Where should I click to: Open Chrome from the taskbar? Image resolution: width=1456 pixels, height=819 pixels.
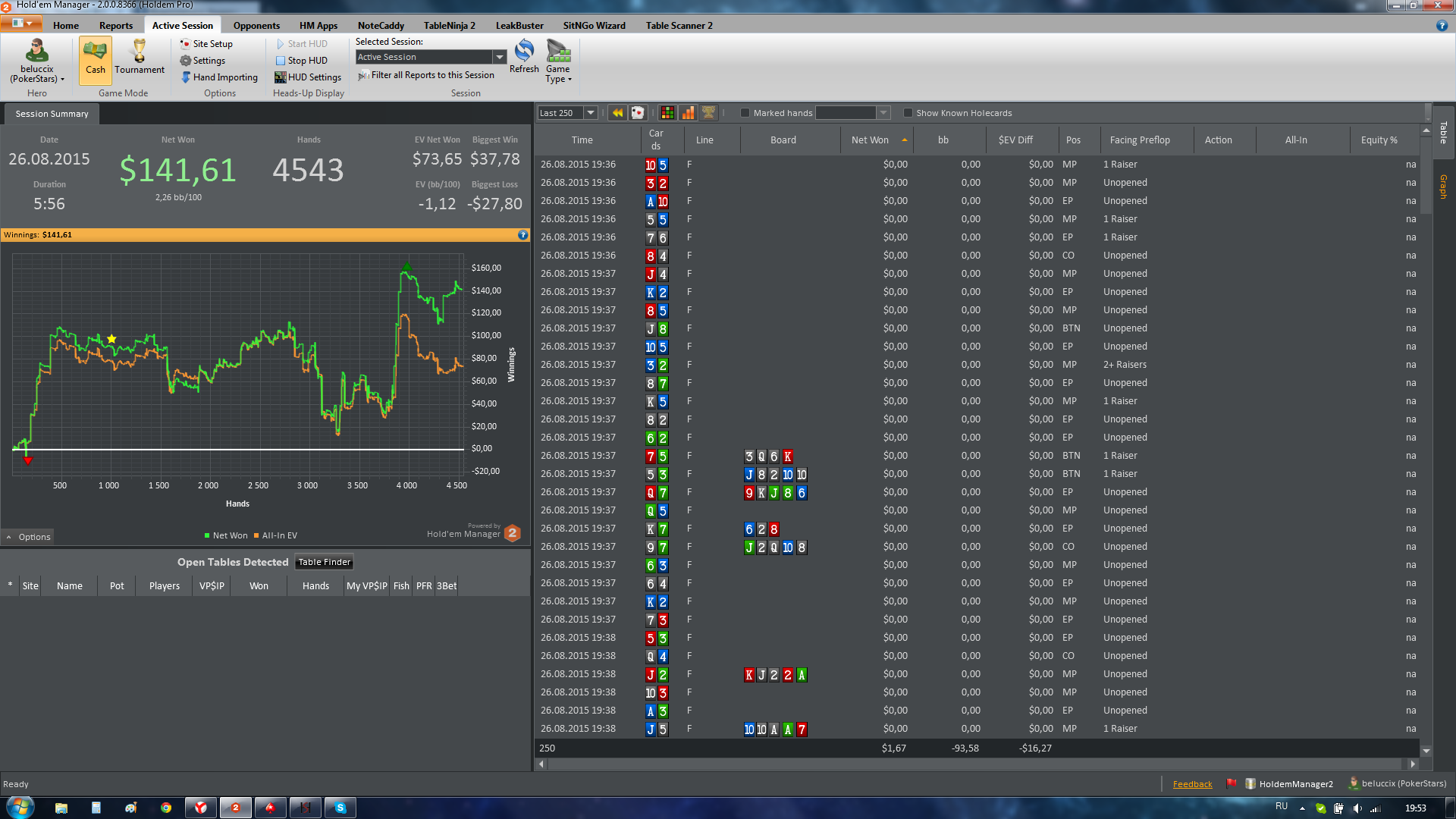tap(166, 808)
